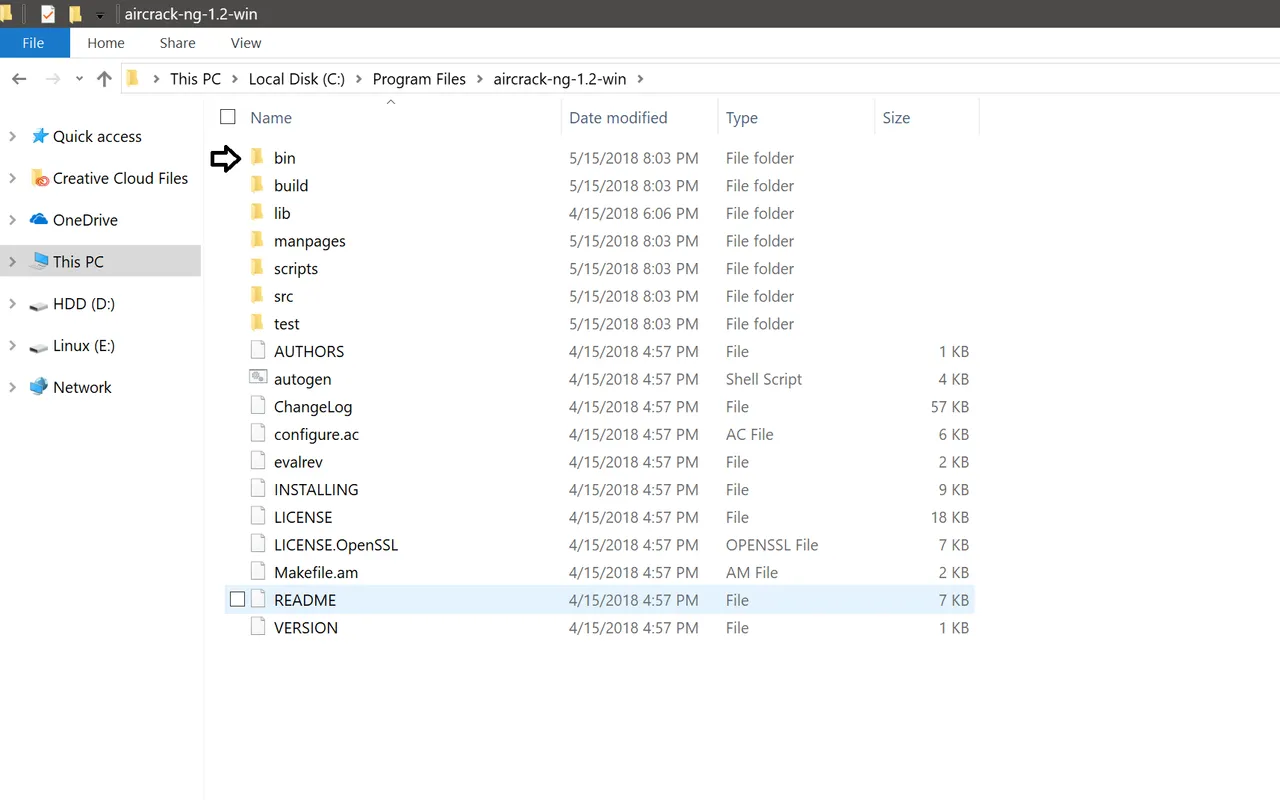Select Quick access in navigation pane
The height and width of the screenshot is (800, 1280).
97,136
